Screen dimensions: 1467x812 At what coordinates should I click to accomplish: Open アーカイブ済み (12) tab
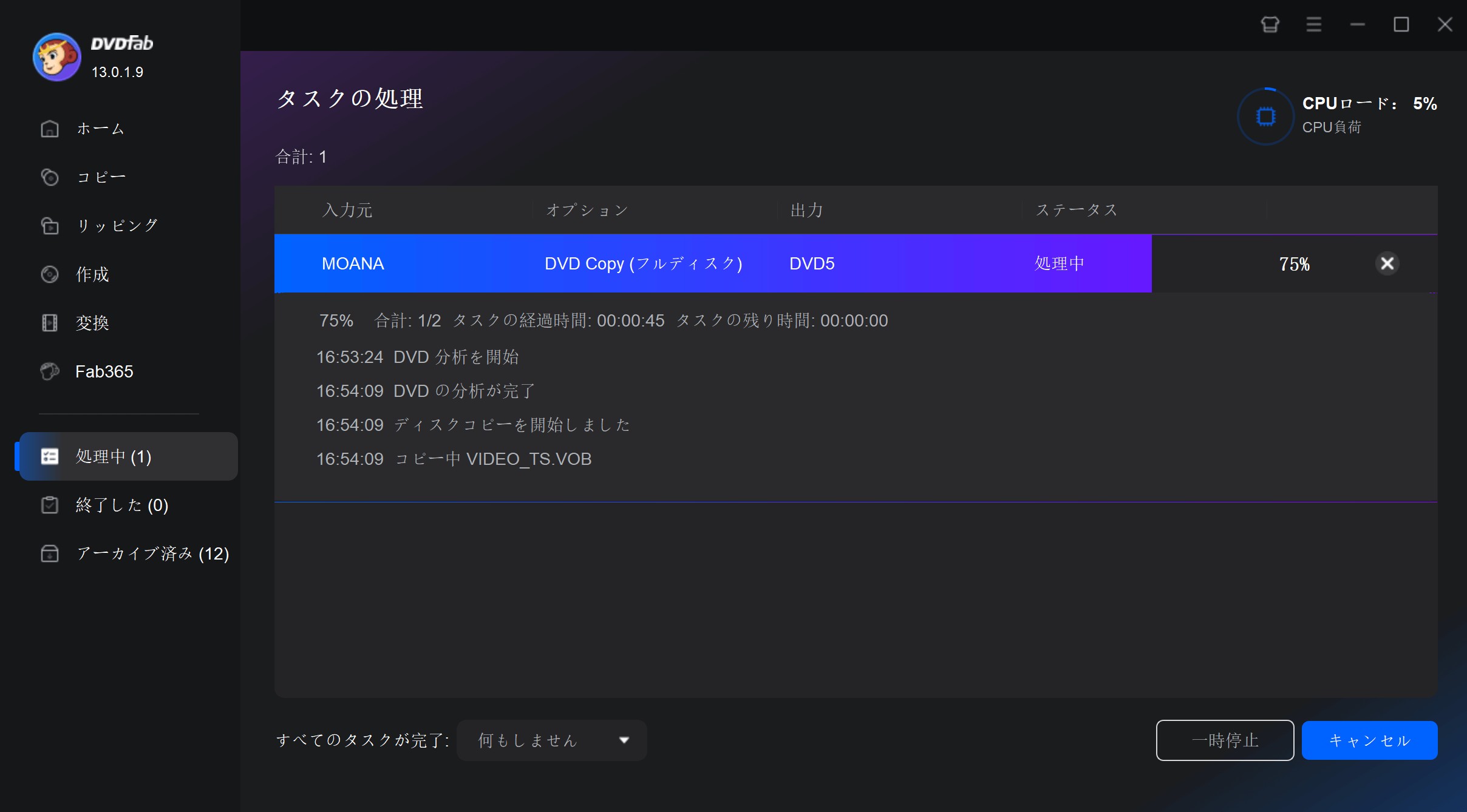(152, 553)
